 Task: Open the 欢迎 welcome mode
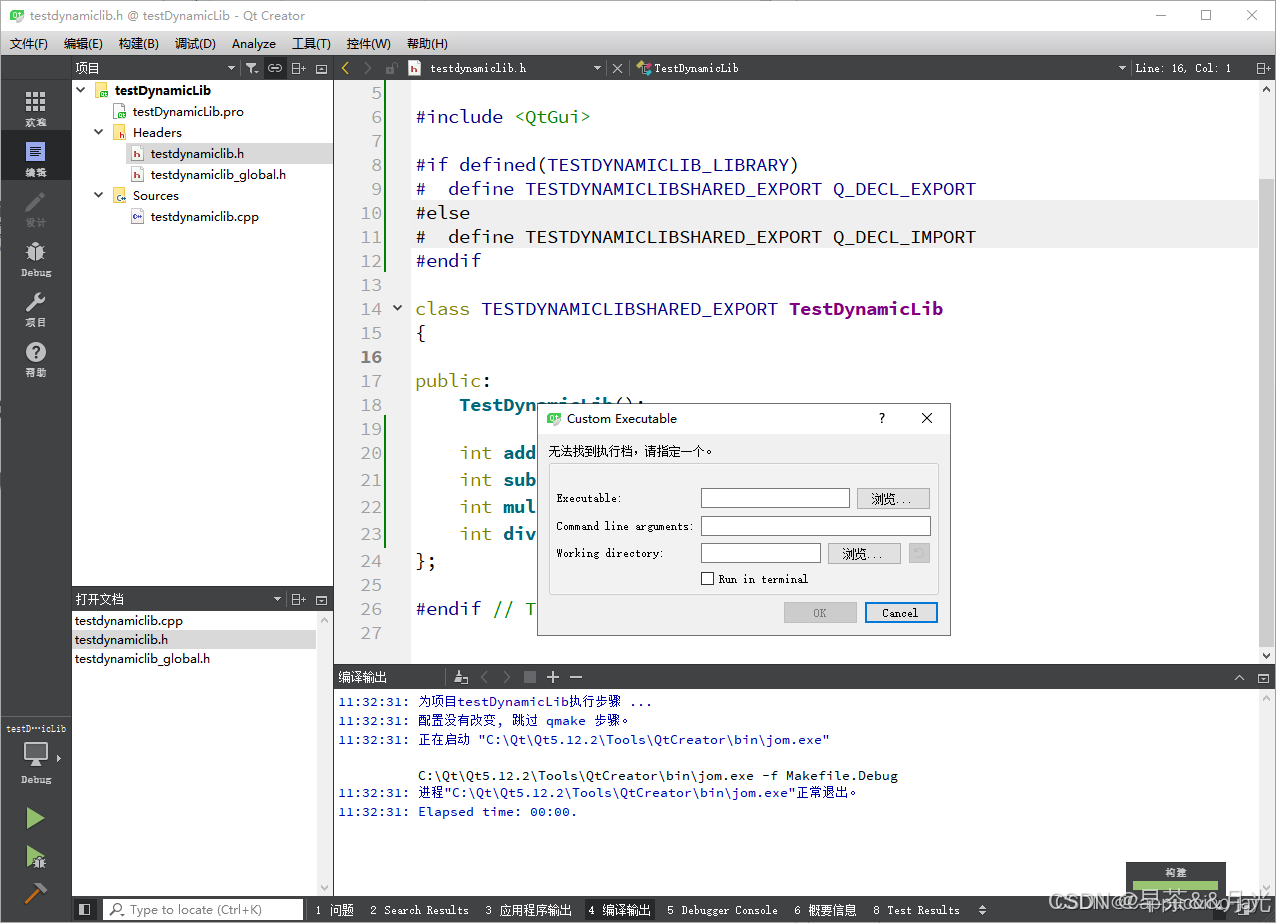click(35, 108)
